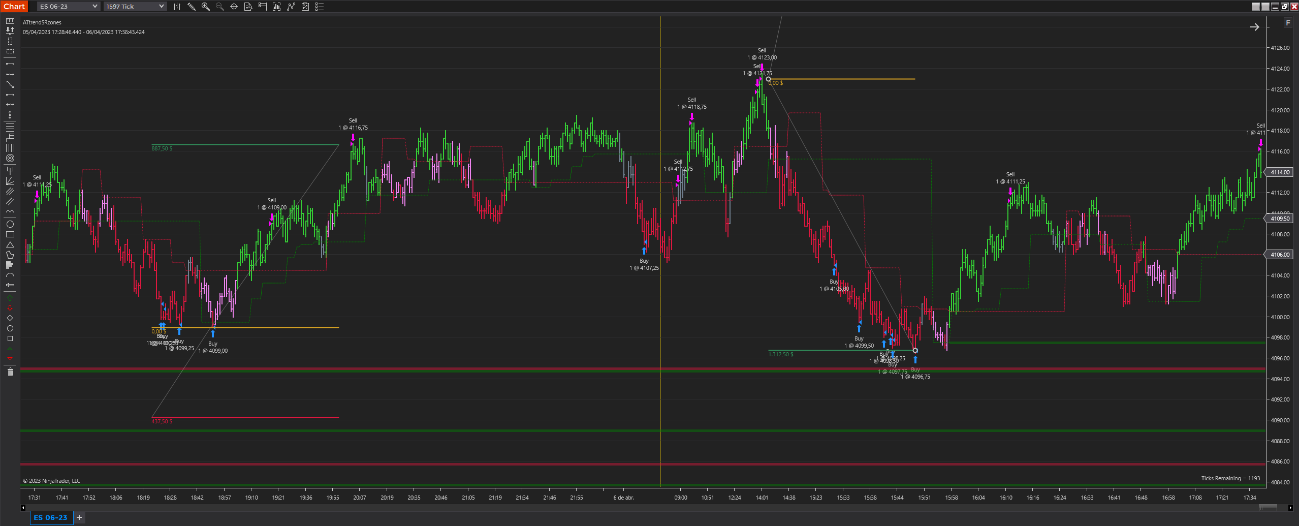Click the 21:55 time axis label

click(x=576, y=496)
